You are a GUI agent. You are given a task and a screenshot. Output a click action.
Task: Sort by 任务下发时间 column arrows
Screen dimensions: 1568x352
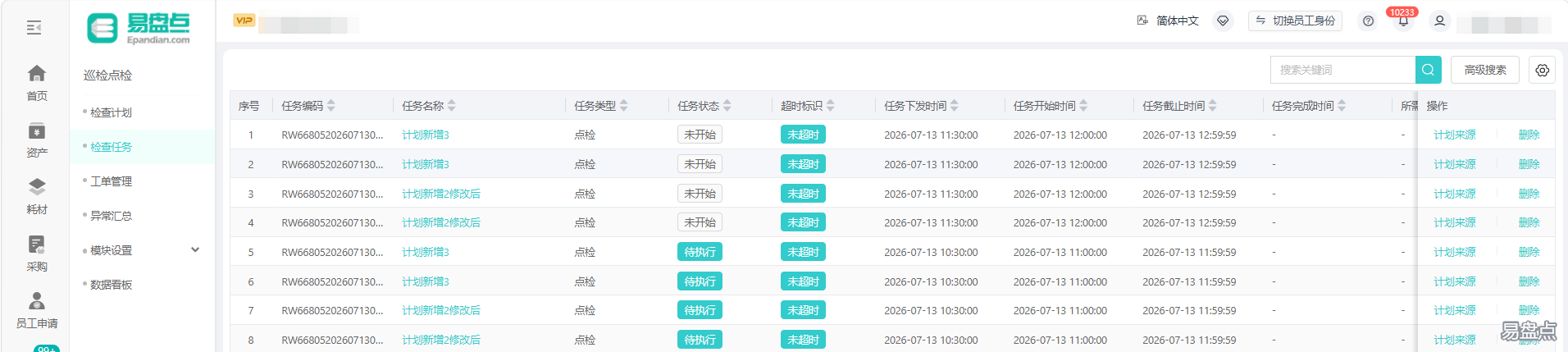954,106
